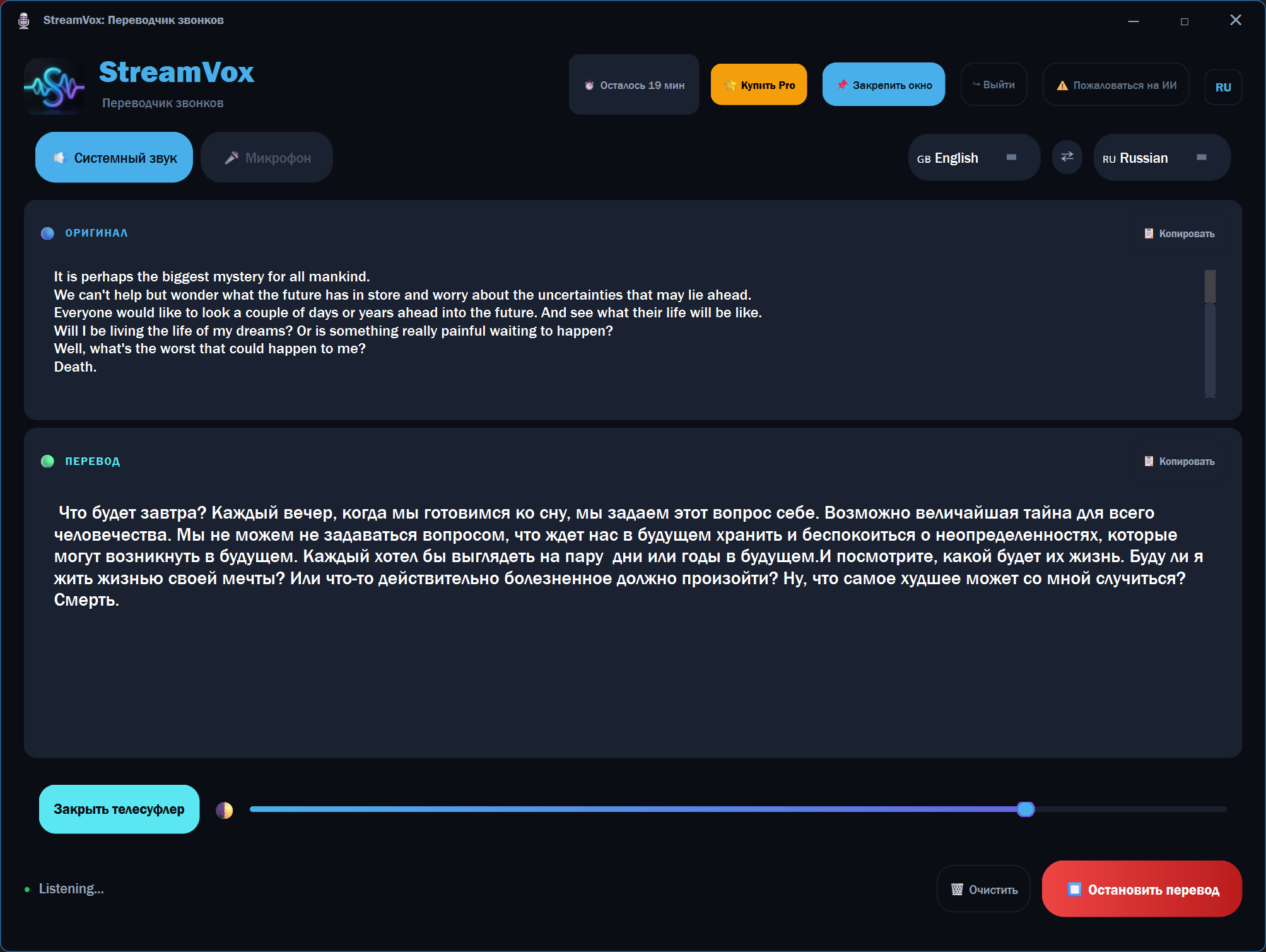This screenshot has width=1266, height=952.
Task: Click the swap languages arrows icon
Action: 1067,157
